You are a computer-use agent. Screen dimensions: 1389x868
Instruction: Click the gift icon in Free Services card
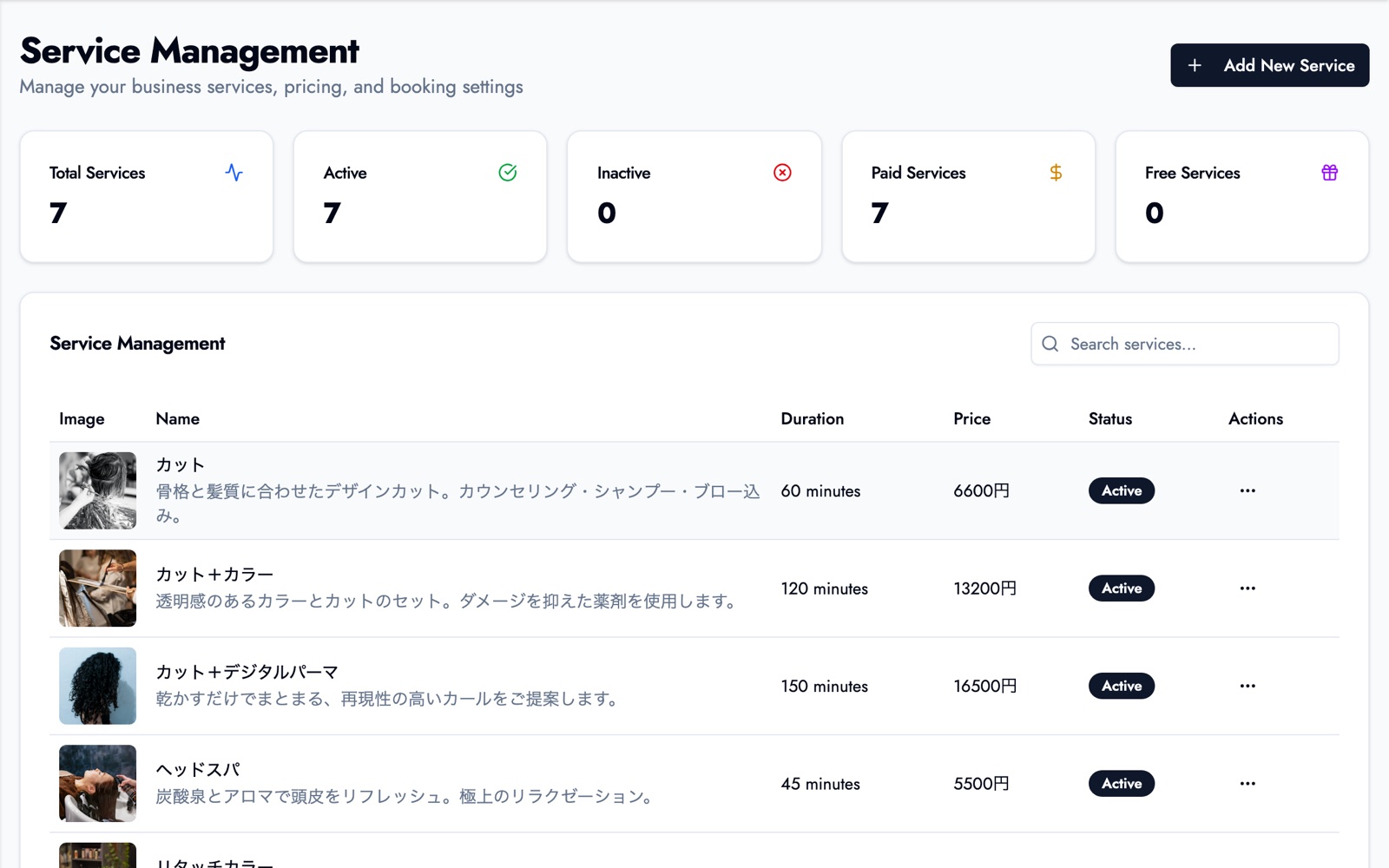(x=1329, y=172)
